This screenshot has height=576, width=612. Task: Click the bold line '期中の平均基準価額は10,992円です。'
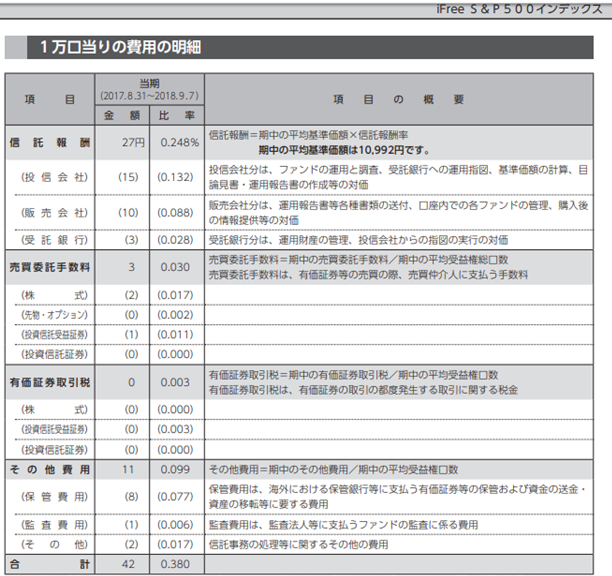pos(343,150)
